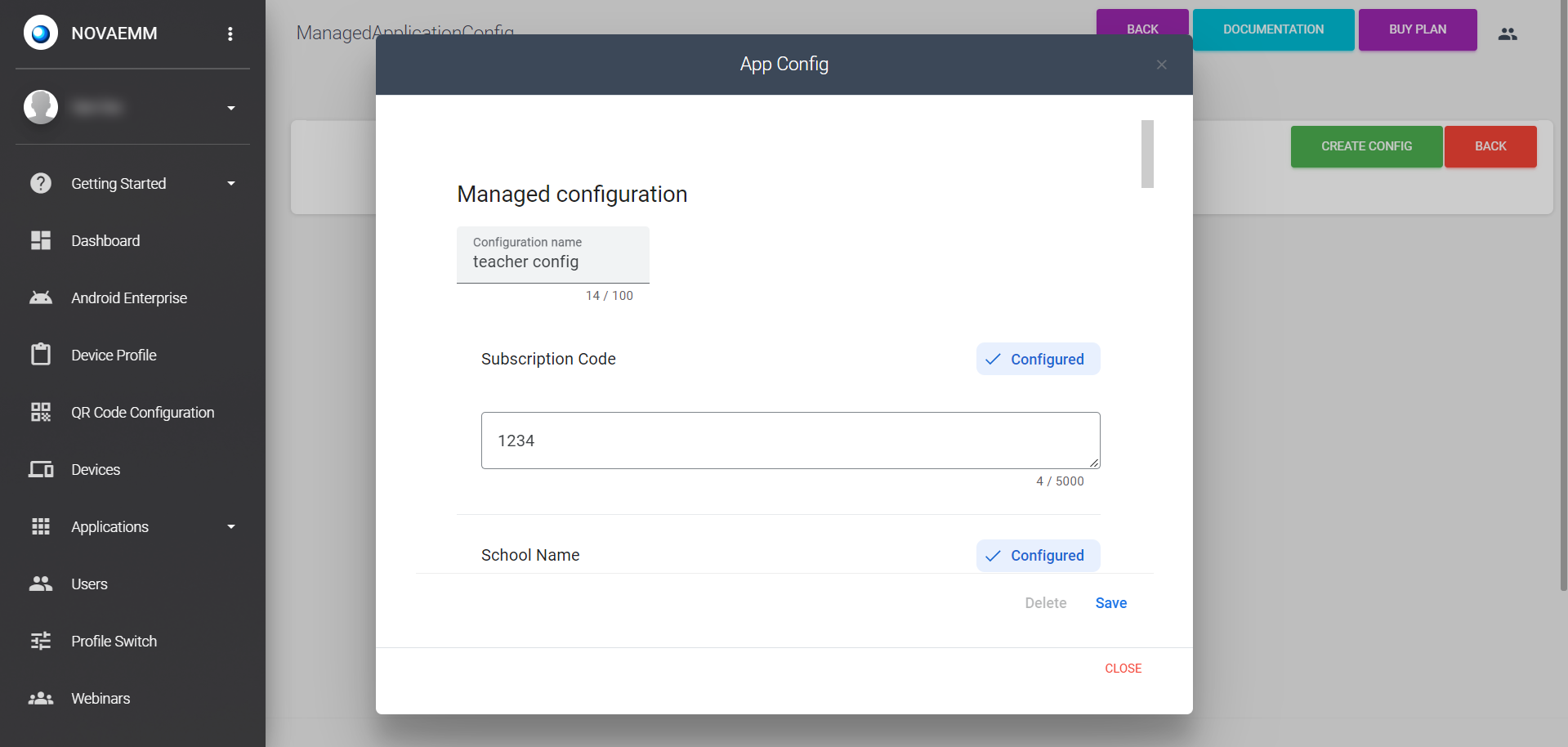Click the Managed configuration heading
1568x747 pixels.
pyautogui.click(x=572, y=195)
